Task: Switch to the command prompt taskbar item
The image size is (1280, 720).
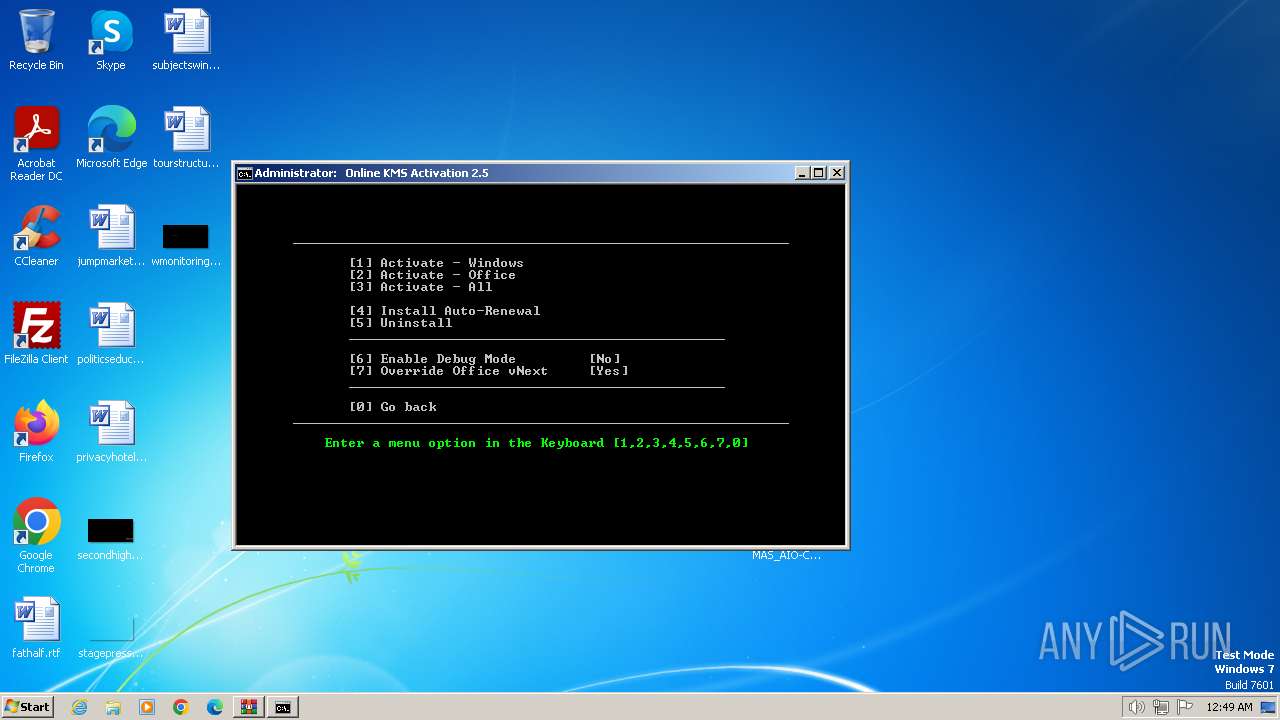Action: coord(283,707)
